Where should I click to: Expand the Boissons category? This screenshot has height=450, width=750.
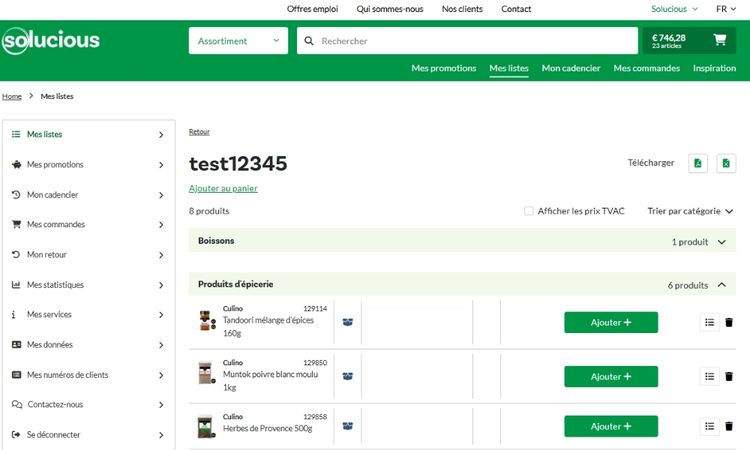point(721,242)
